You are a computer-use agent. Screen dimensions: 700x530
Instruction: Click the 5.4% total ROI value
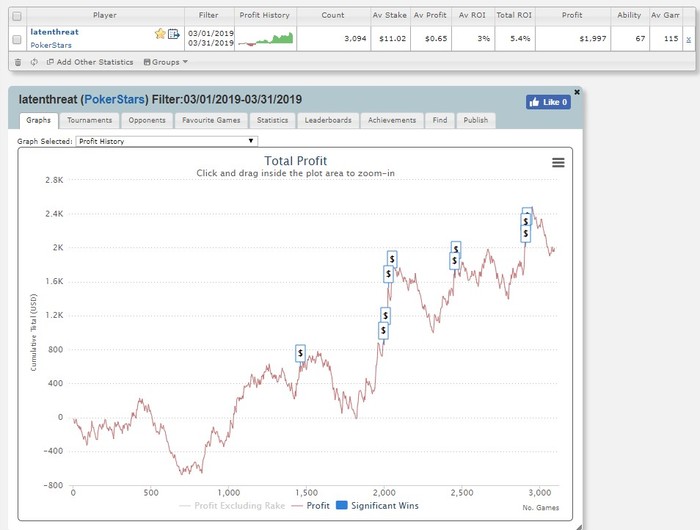(520, 39)
